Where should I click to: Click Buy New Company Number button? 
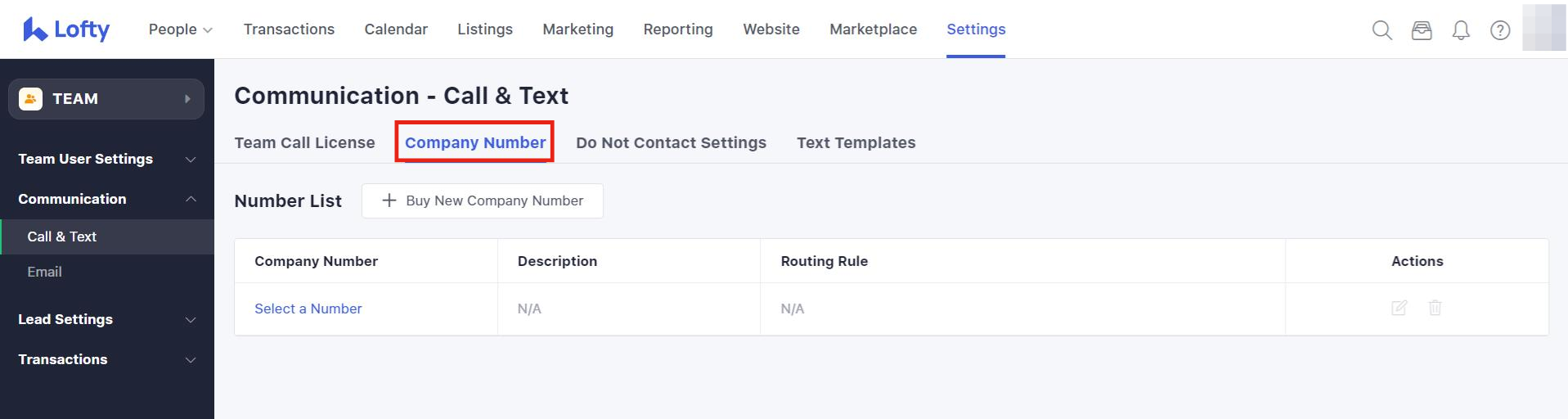483,200
